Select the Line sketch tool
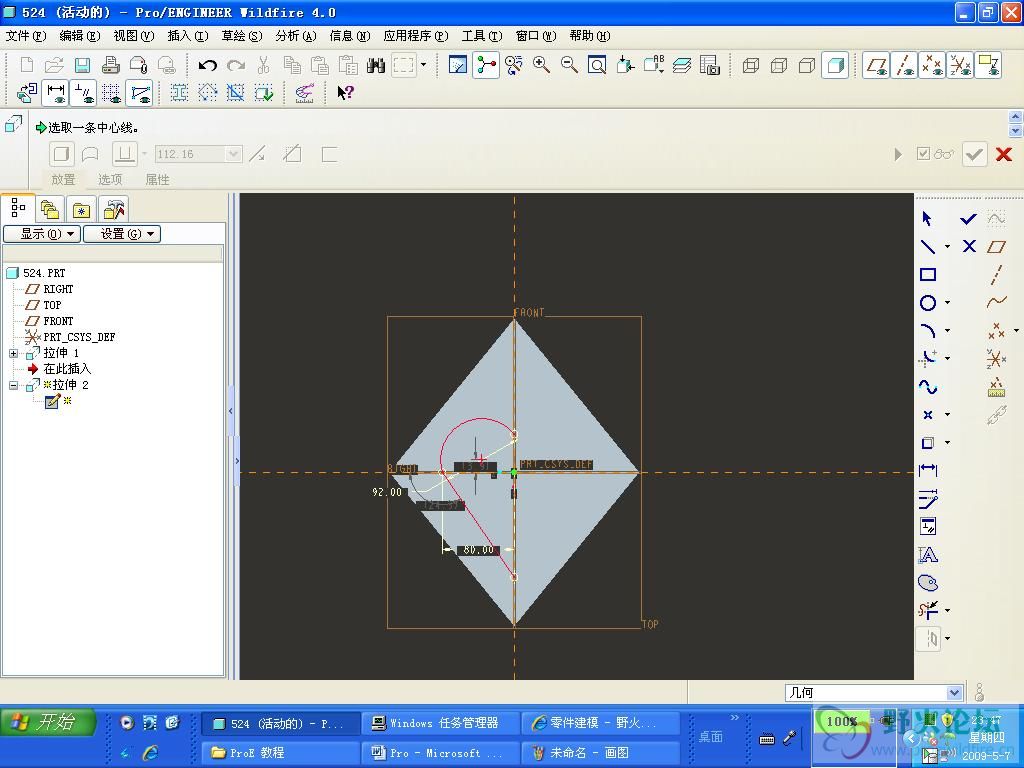 (927, 247)
